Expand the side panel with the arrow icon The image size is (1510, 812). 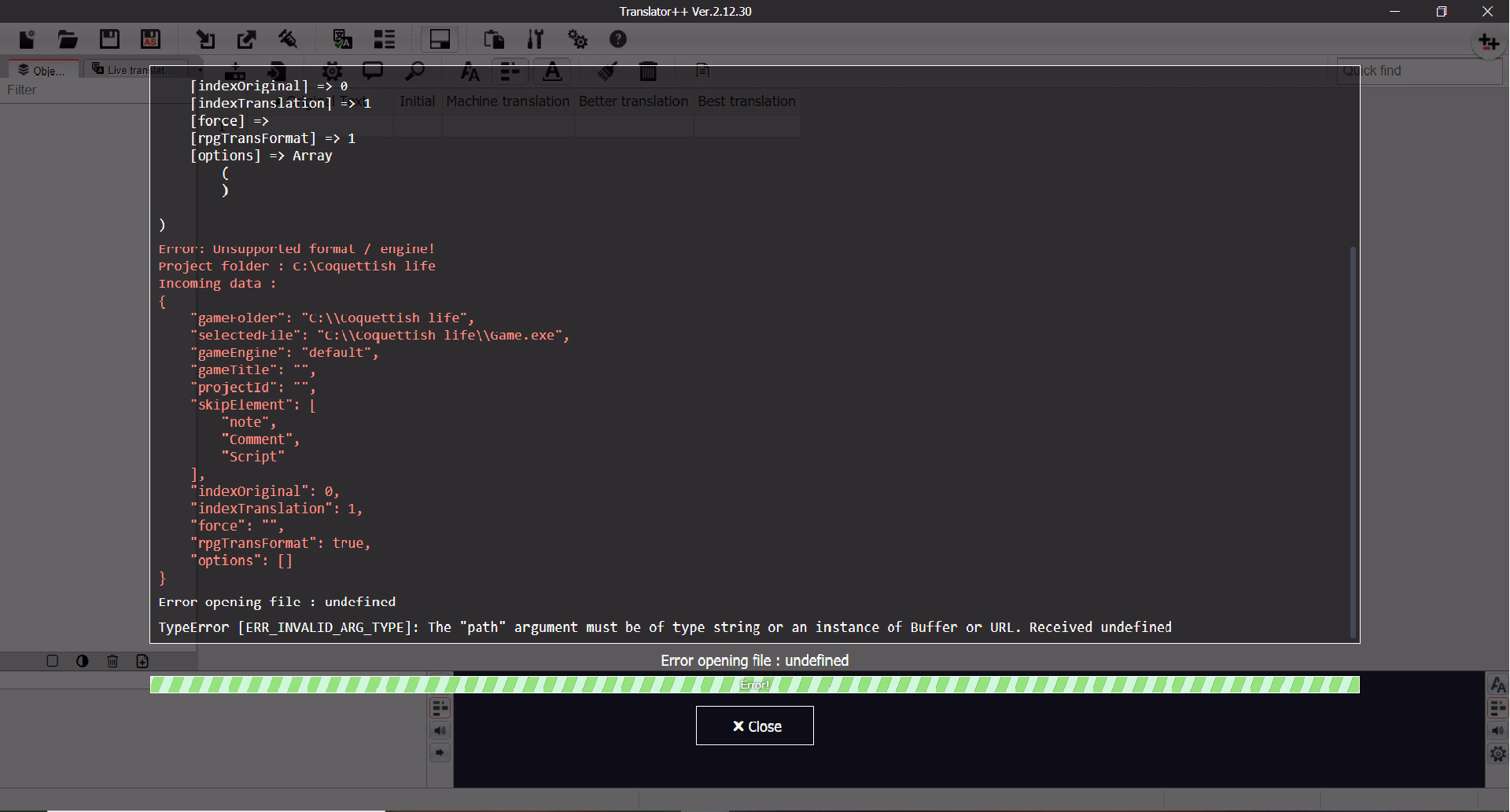tap(440, 752)
